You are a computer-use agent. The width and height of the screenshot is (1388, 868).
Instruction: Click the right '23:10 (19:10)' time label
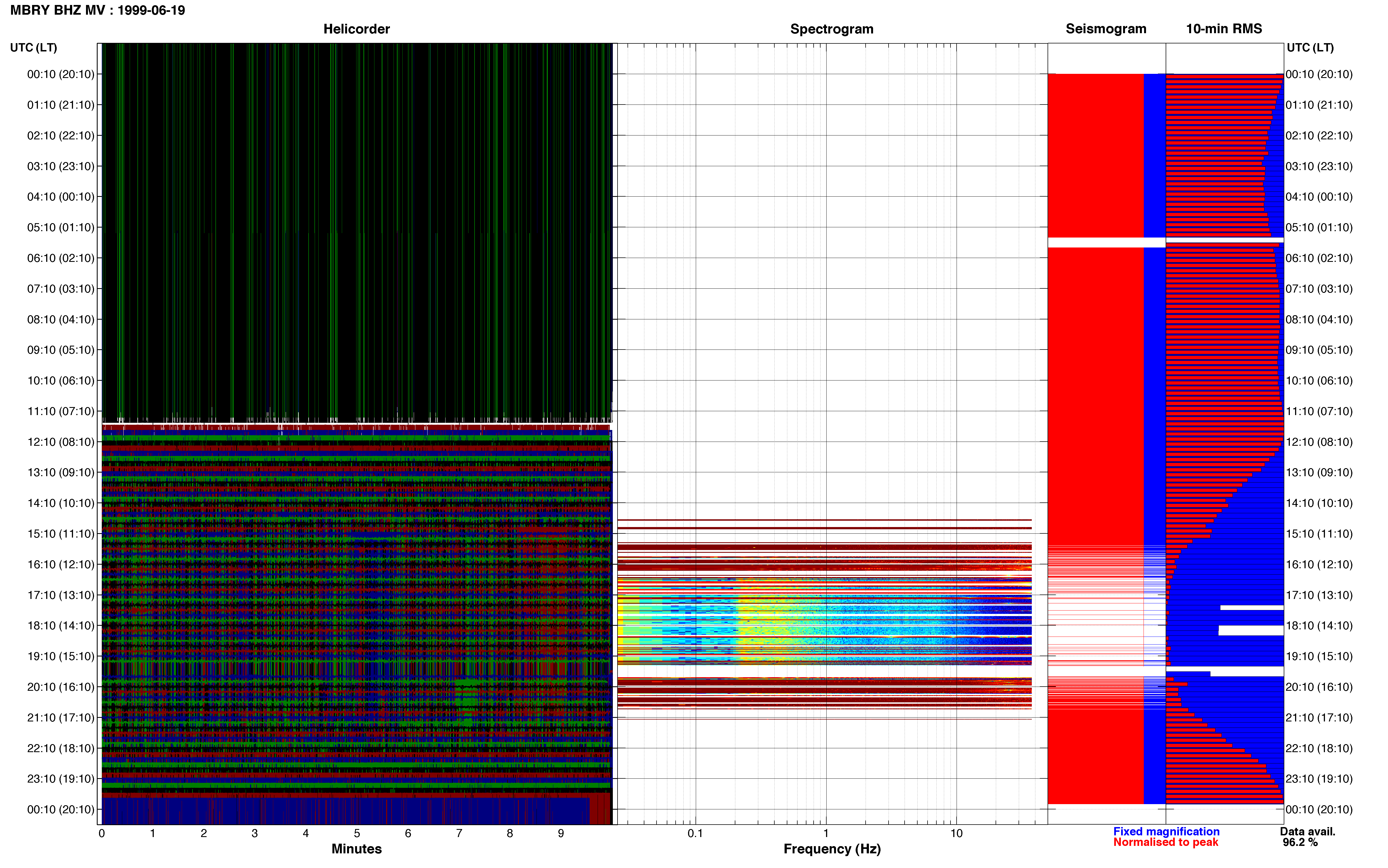coord(1319,779)
